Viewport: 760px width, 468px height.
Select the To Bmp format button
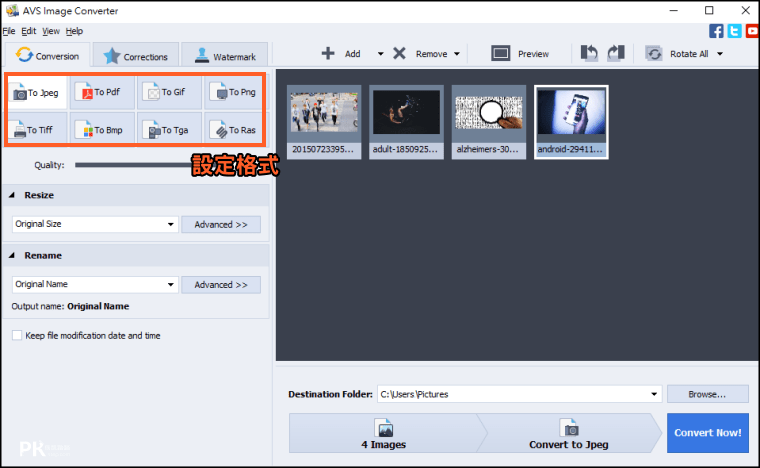102,130
